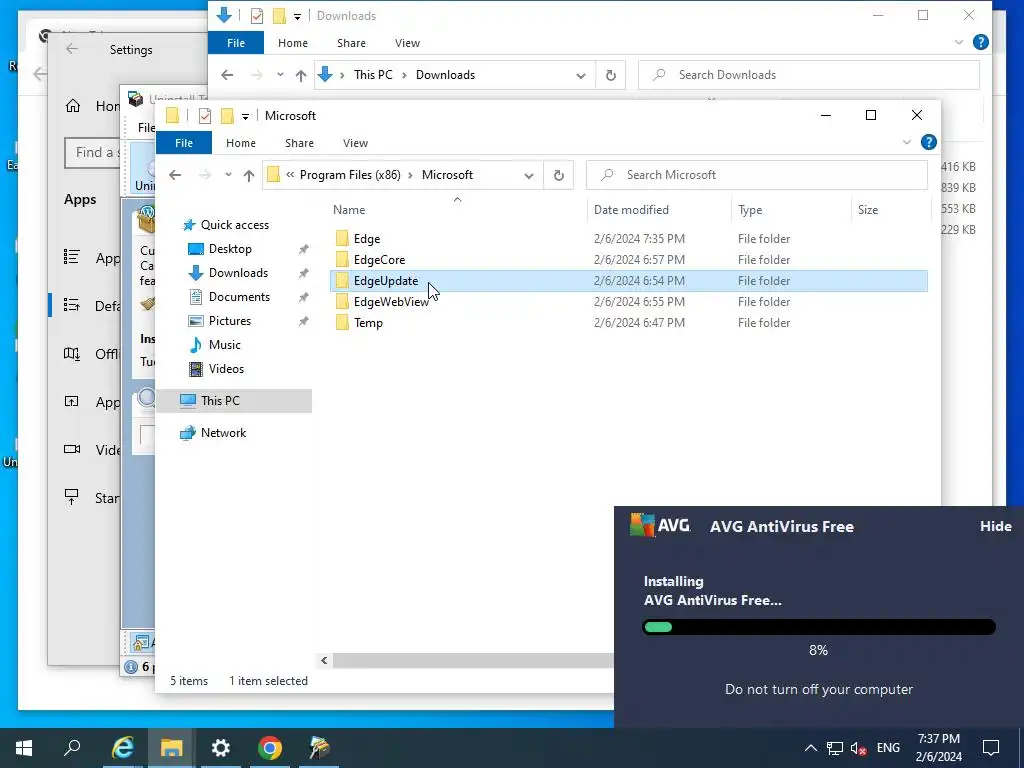
Task: Click New folder icon in Microsoft title bar
Action: point(227,116)
